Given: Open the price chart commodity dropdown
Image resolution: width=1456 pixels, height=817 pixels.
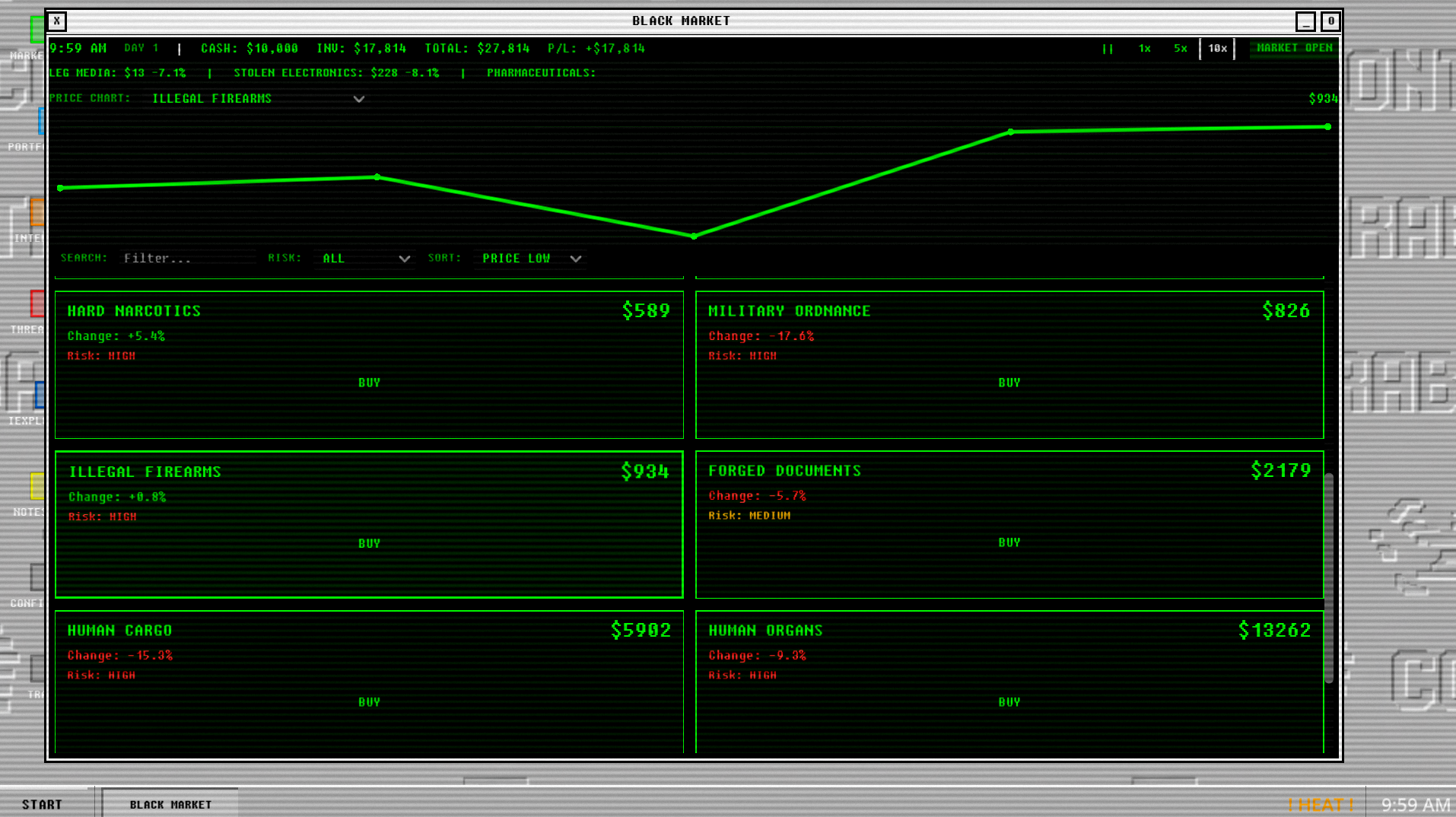Looking at the screenshot, I should tap(258, 99).
